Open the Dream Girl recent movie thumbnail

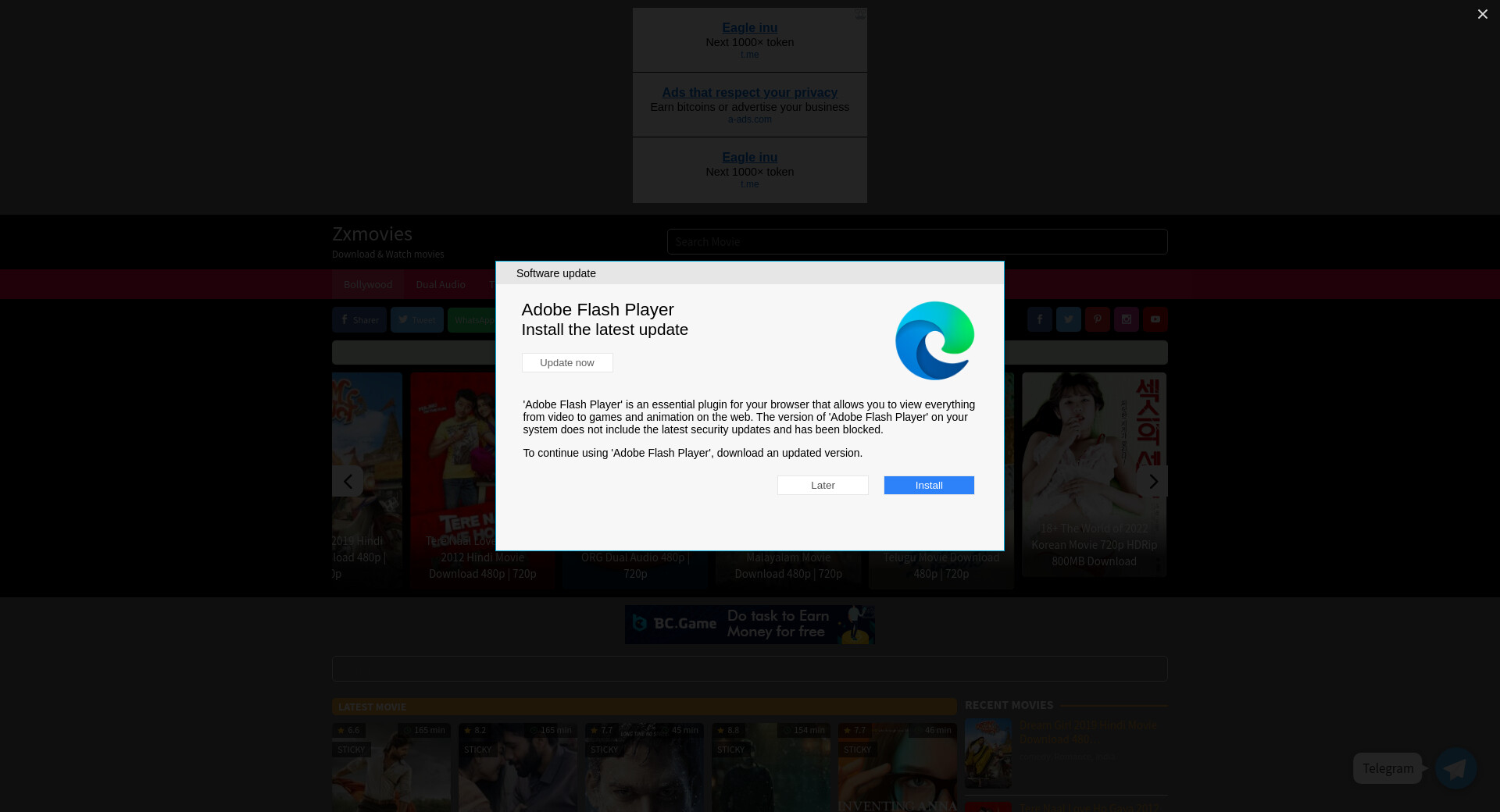[988, 753]
